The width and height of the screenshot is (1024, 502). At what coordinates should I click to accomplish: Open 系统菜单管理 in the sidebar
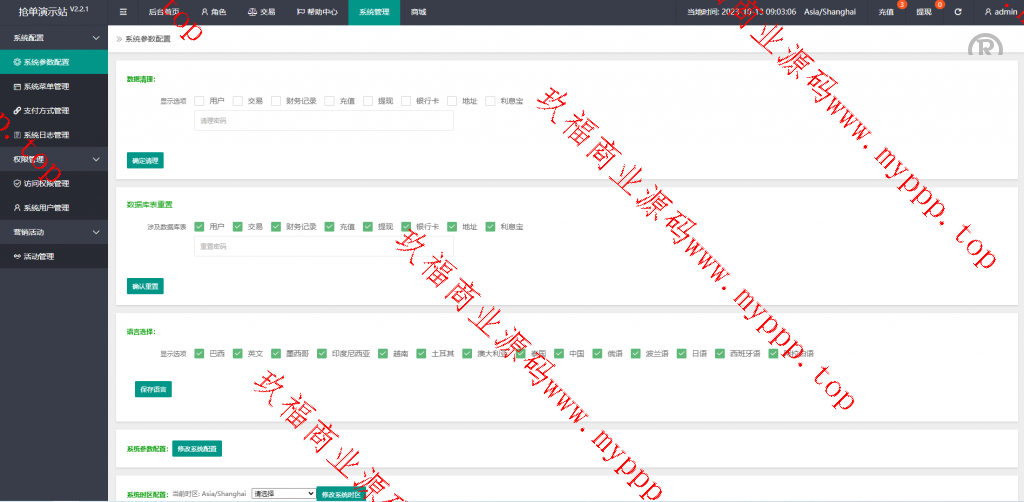point(46,86)
